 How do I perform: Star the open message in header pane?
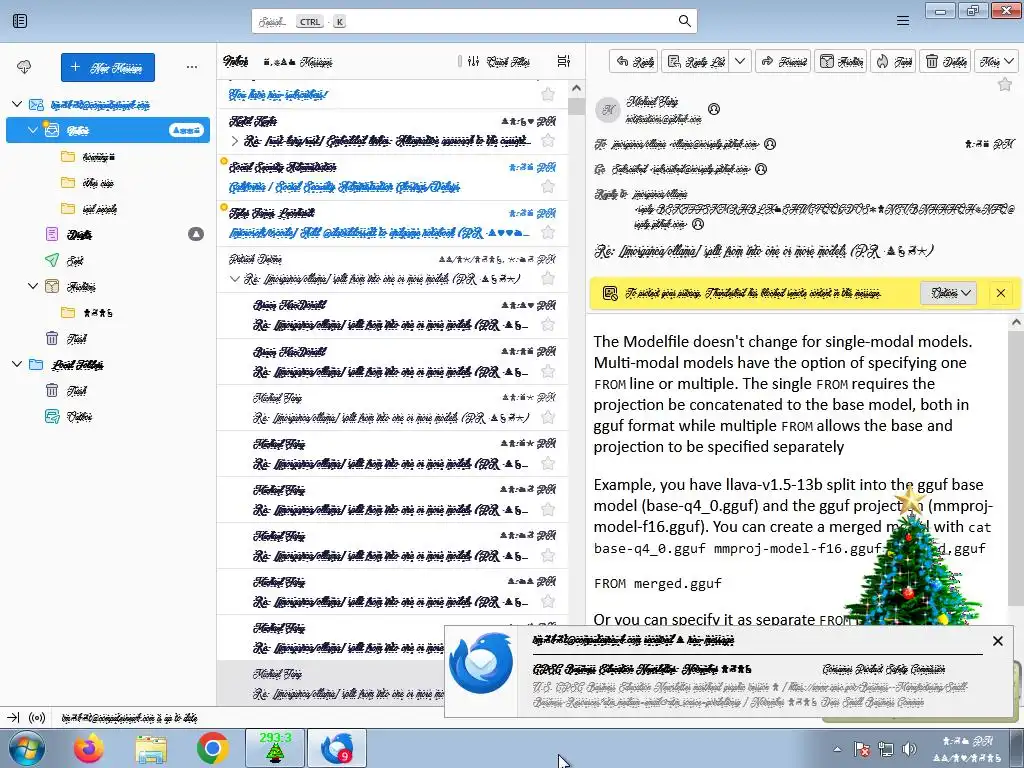pos(1005,84)
